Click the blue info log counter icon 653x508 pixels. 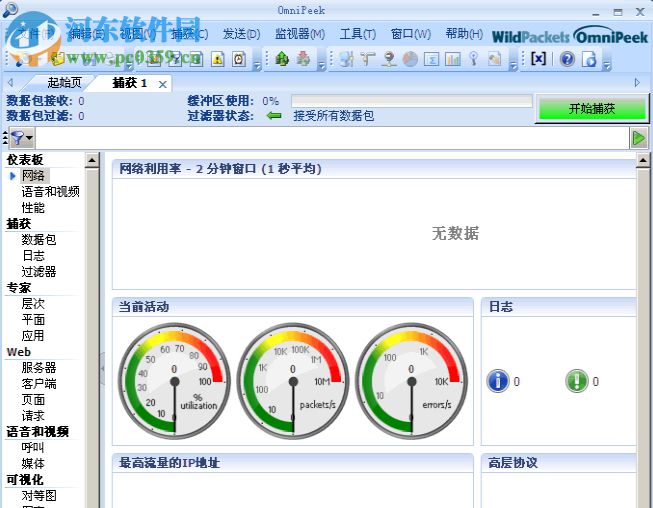498,381
